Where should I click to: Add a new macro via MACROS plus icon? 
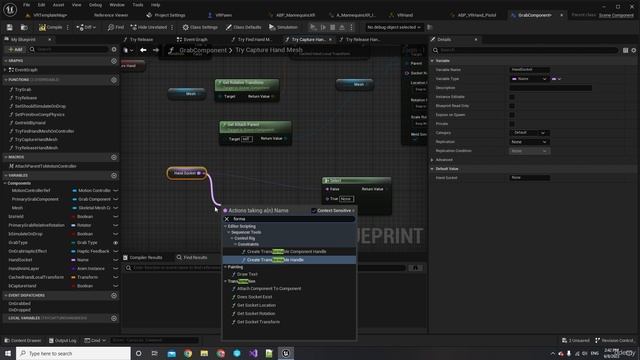[114, 157]
